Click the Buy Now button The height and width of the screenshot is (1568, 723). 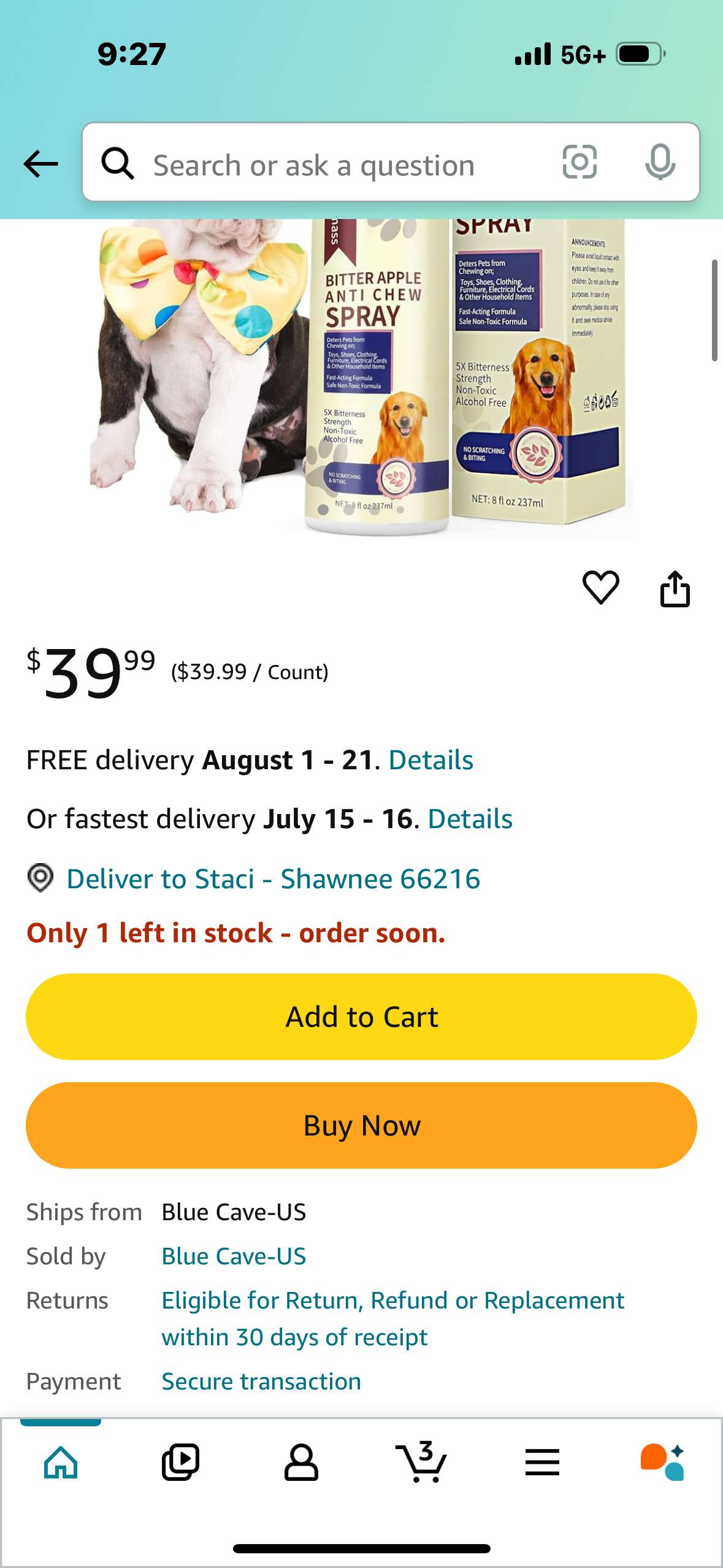[361, 1125]
